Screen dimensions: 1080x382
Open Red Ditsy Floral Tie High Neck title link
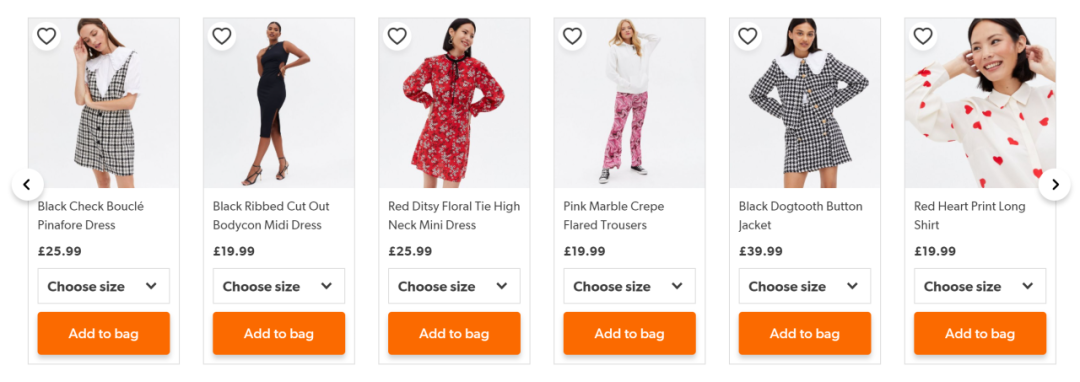(454, 215)
